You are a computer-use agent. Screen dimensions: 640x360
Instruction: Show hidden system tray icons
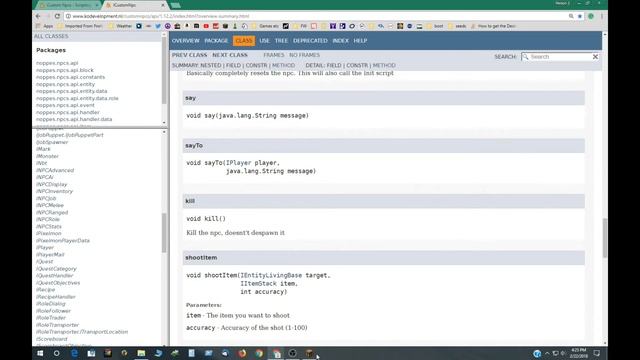click(547, 353)
